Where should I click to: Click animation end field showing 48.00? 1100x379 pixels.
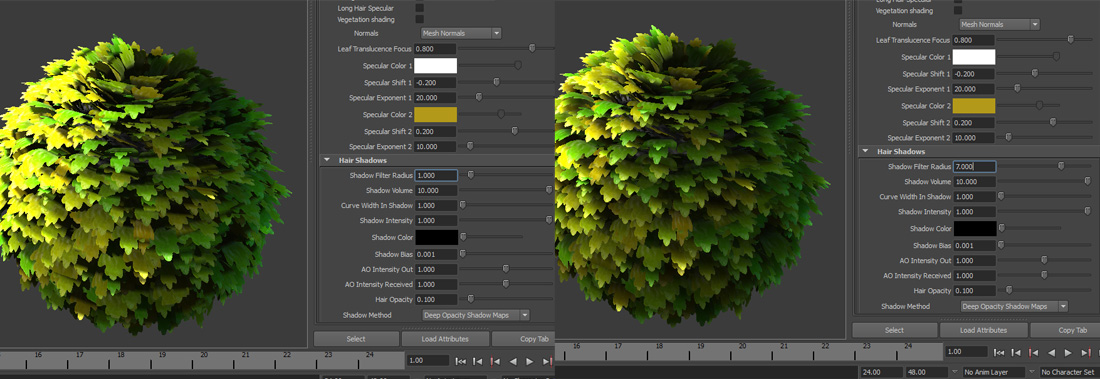926,372
